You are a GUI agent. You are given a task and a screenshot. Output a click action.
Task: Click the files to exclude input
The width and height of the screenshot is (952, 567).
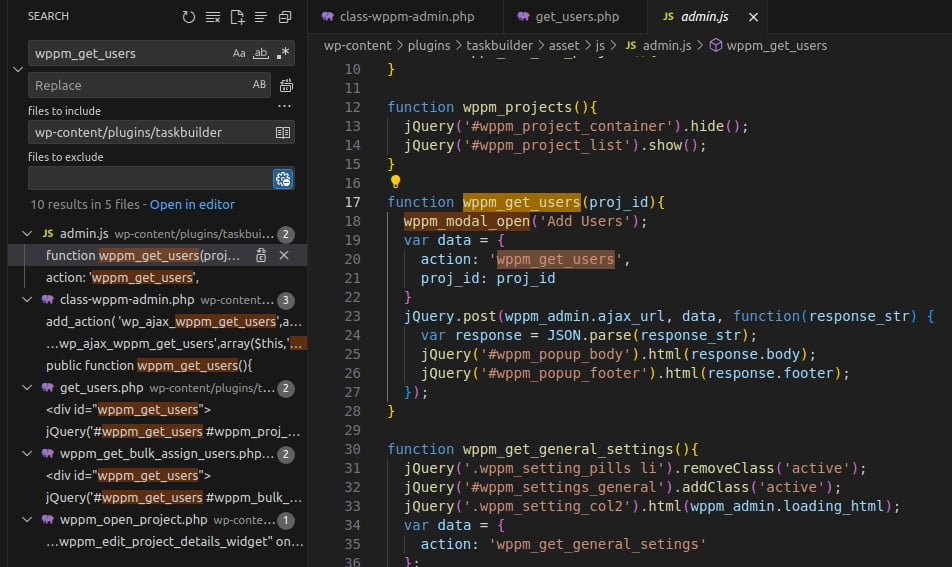(x=150, y=178)
